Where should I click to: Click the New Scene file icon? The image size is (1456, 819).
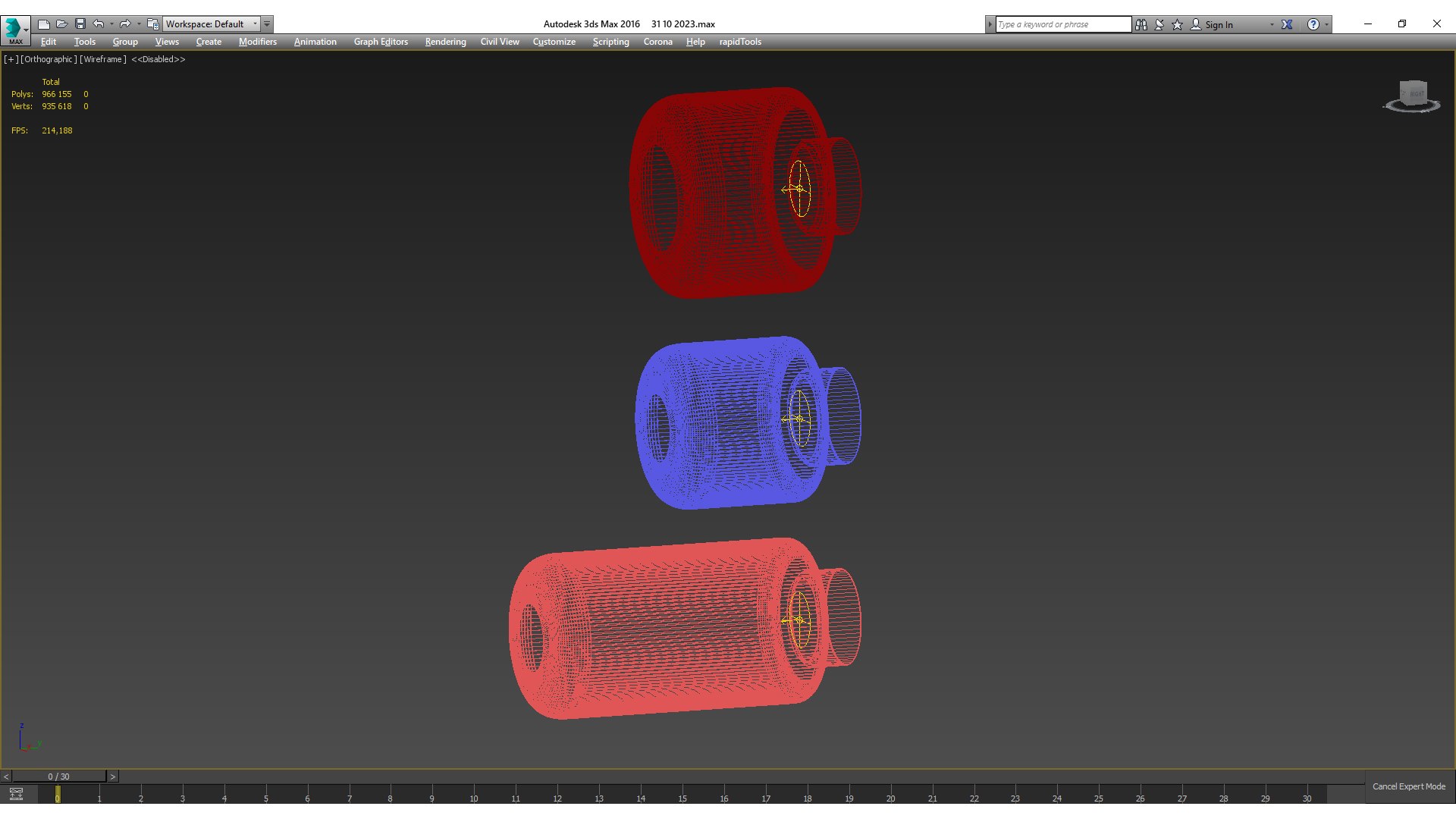point(44,24)
